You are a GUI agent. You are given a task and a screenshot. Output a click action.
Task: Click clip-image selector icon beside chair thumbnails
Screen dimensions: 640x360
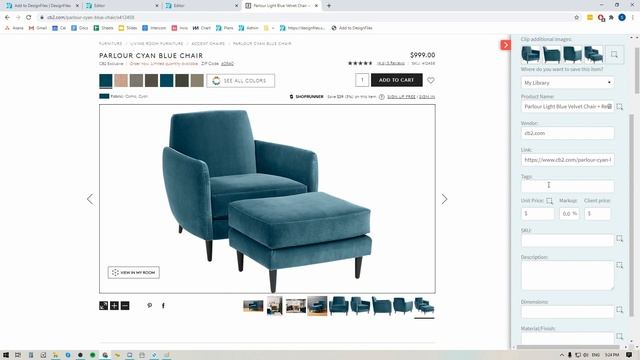coord(614,54)
